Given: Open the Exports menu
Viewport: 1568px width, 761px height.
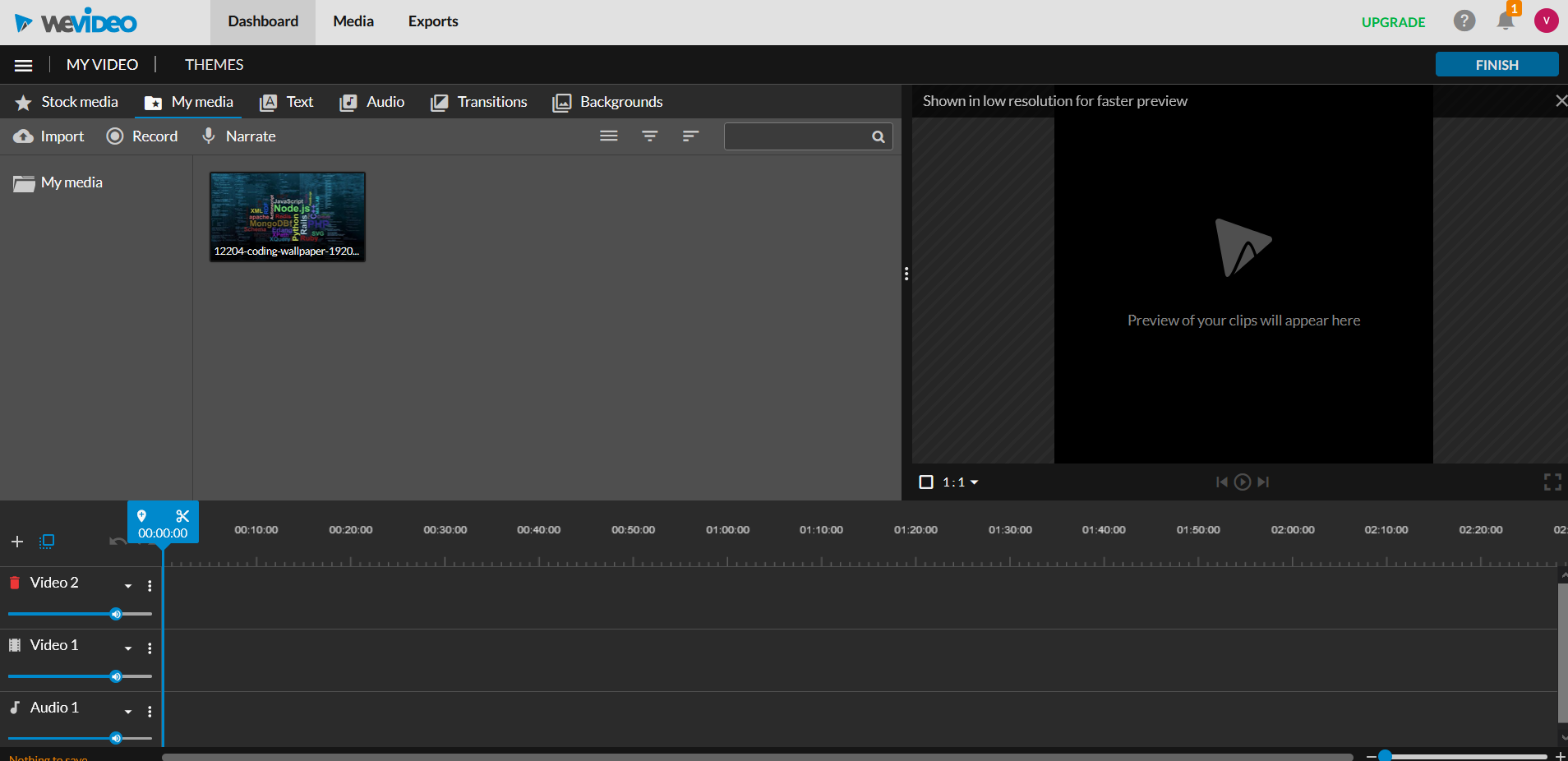Looking at the screenshot, I should click(x=433, y=21).
